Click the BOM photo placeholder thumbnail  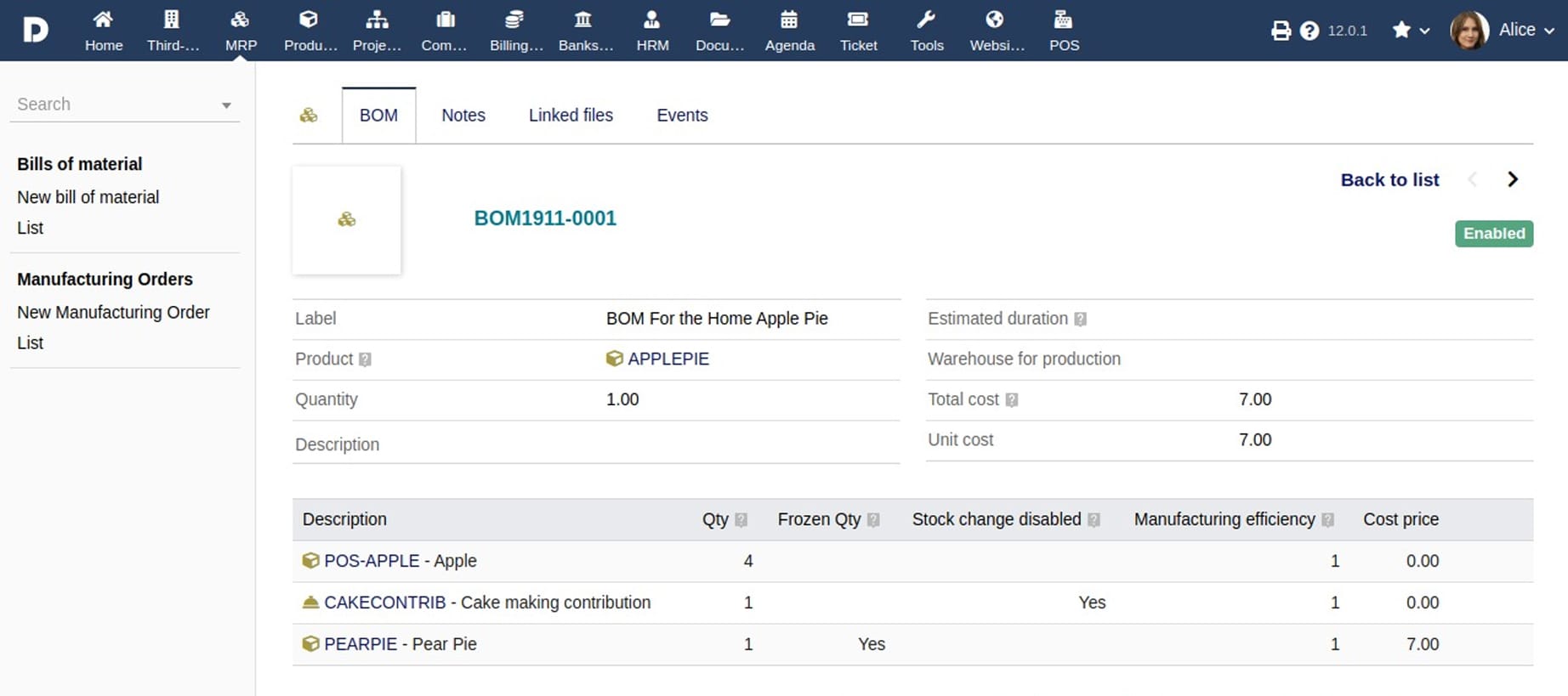pyautogui.click(x=347, y=220)
